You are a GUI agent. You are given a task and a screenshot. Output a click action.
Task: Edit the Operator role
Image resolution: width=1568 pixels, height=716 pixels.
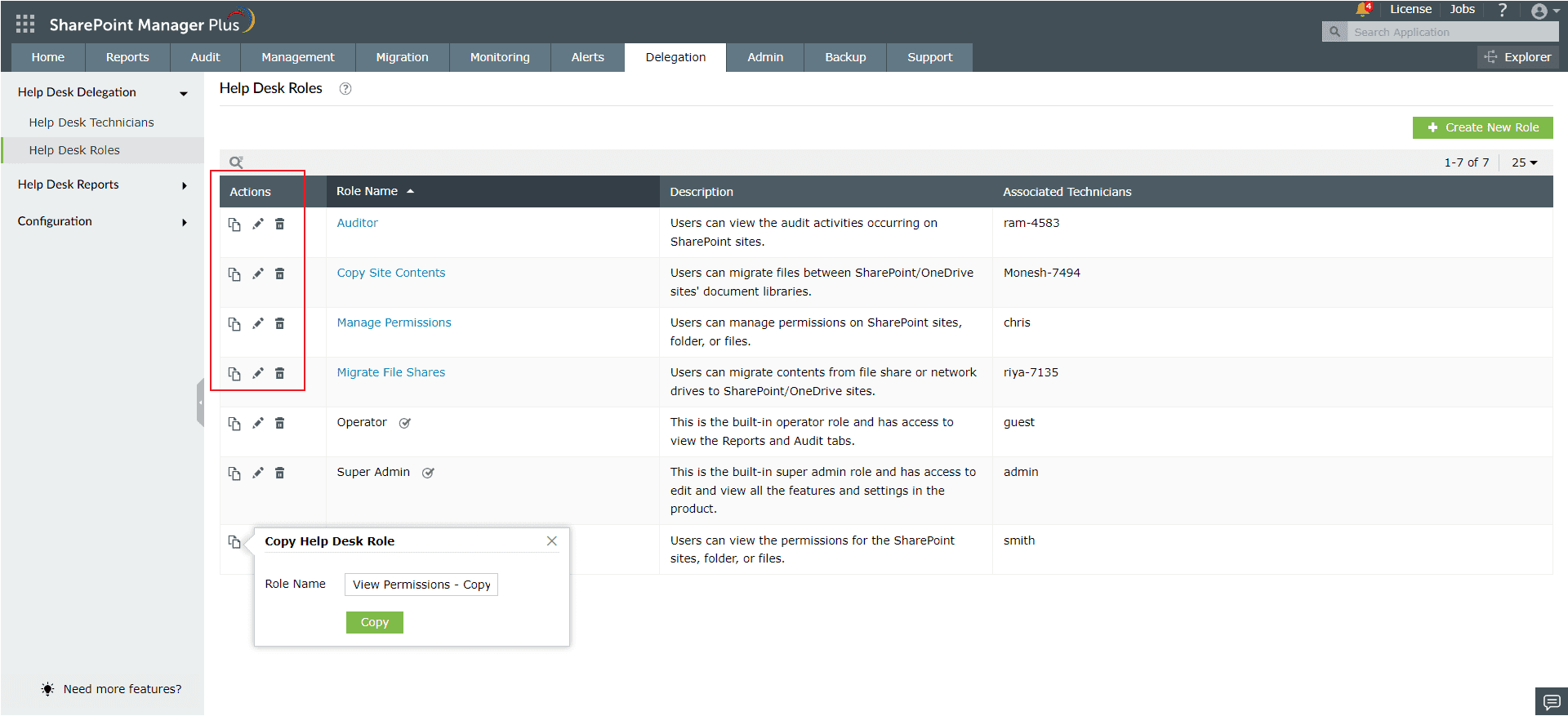click(x=258, y=423)
